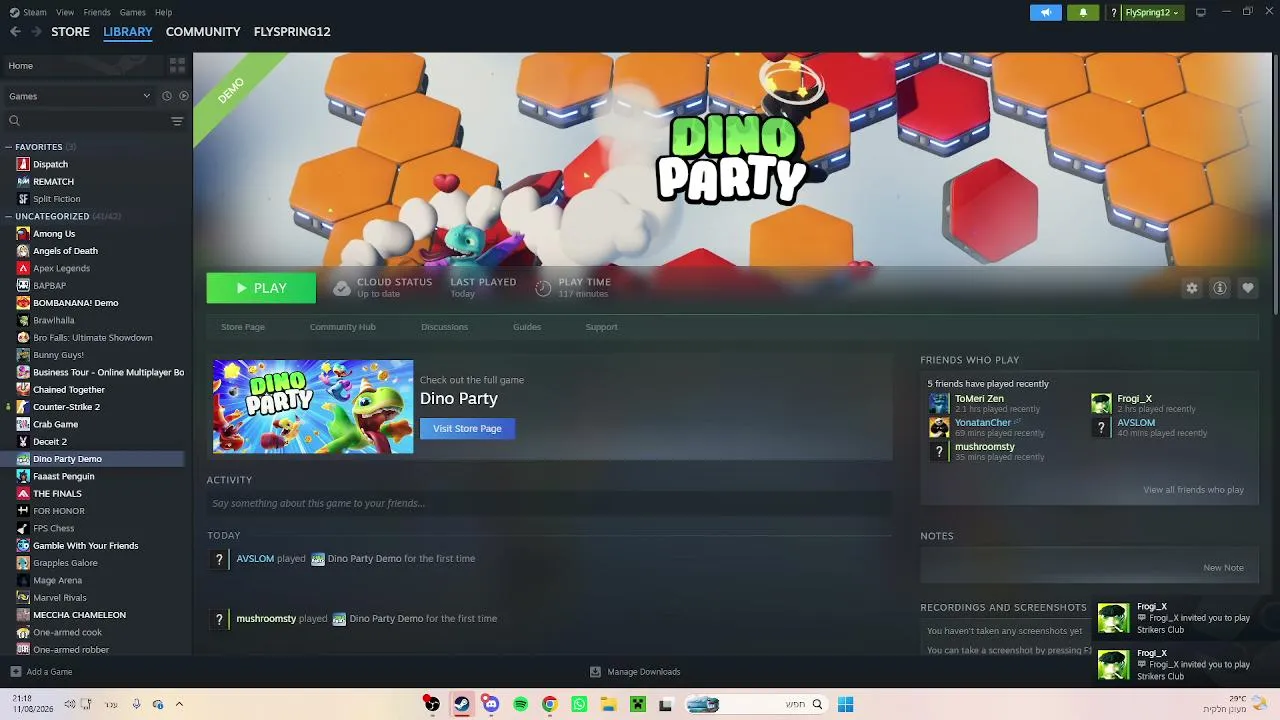
Task: Open Steam from the Windows taskbar
Action: 461,704
